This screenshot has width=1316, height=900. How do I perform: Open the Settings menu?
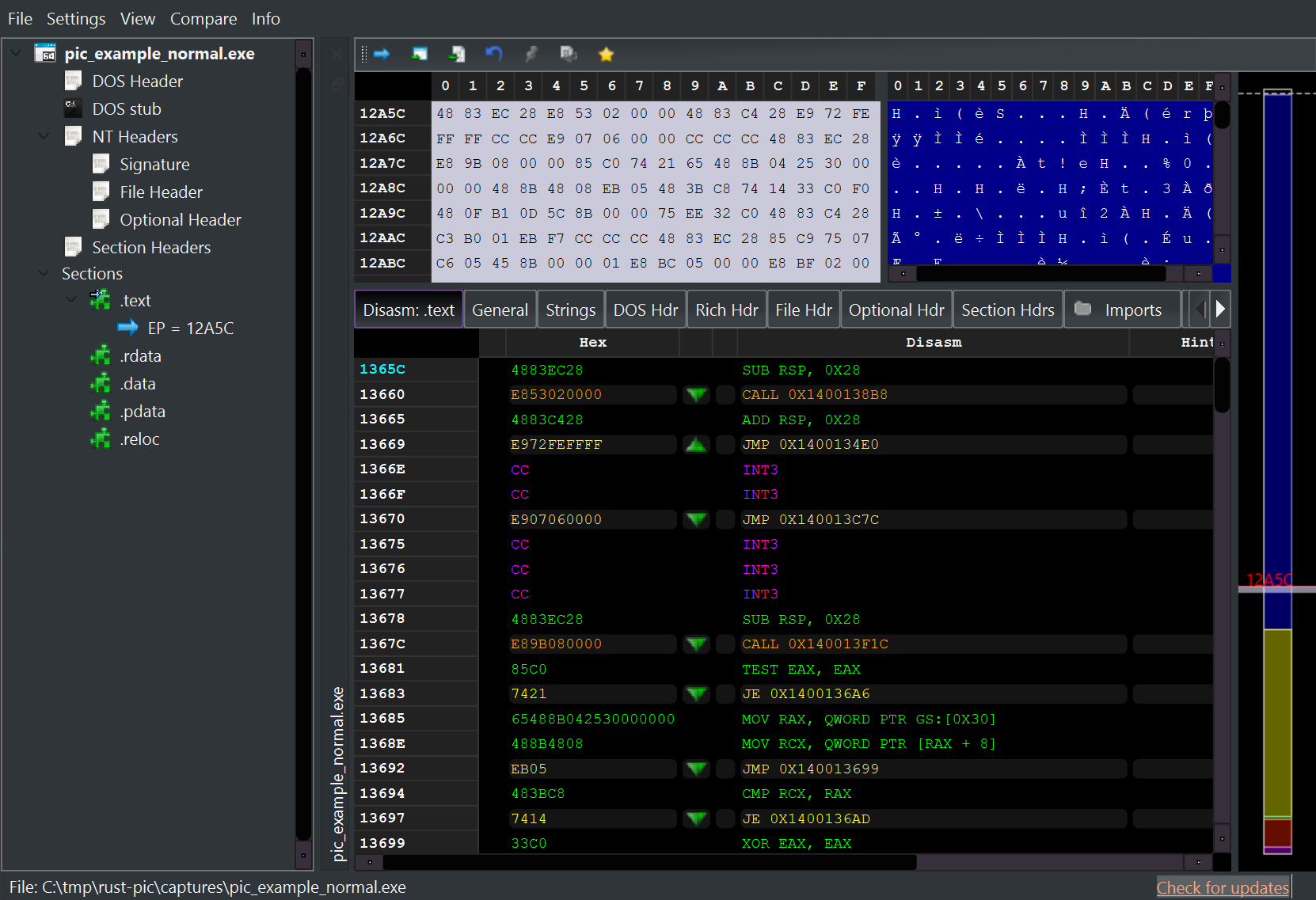[76, 18]
